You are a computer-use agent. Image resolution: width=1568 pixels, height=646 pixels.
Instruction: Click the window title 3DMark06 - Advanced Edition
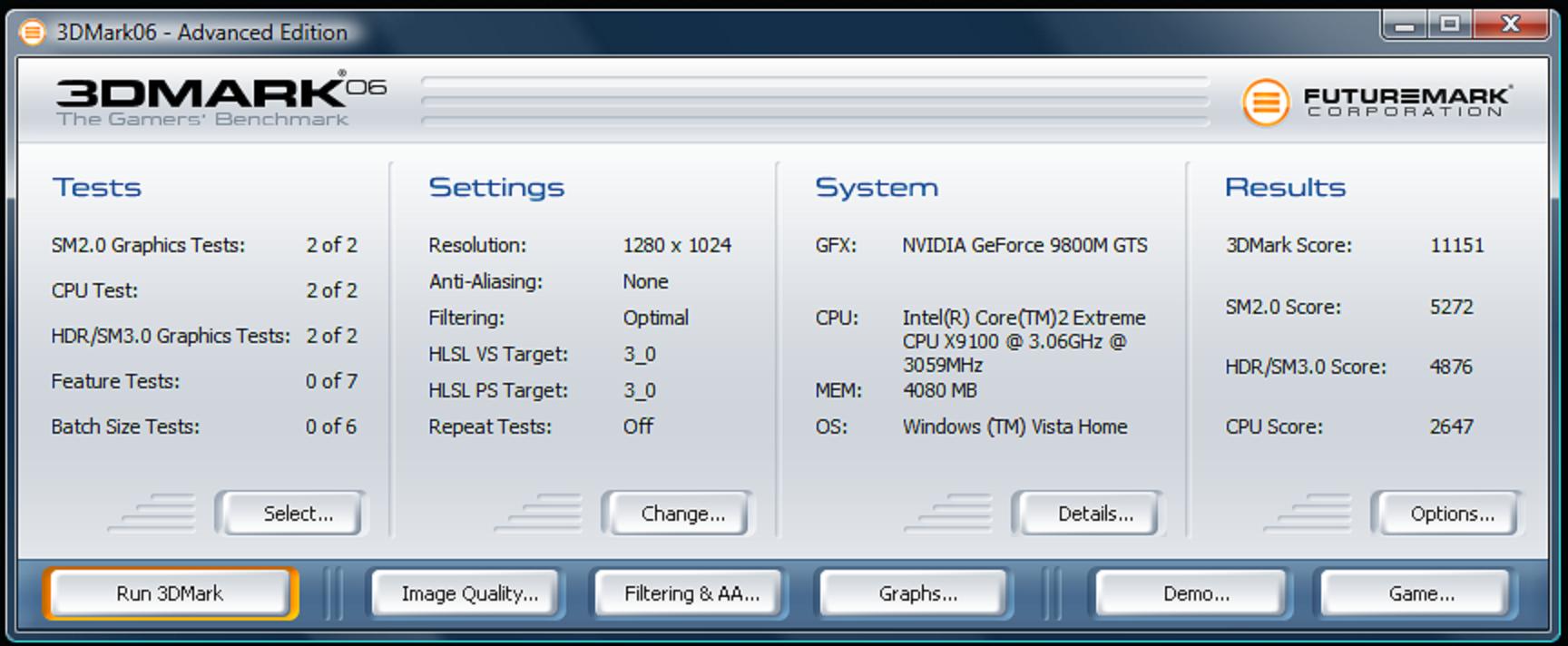(202, 33)
